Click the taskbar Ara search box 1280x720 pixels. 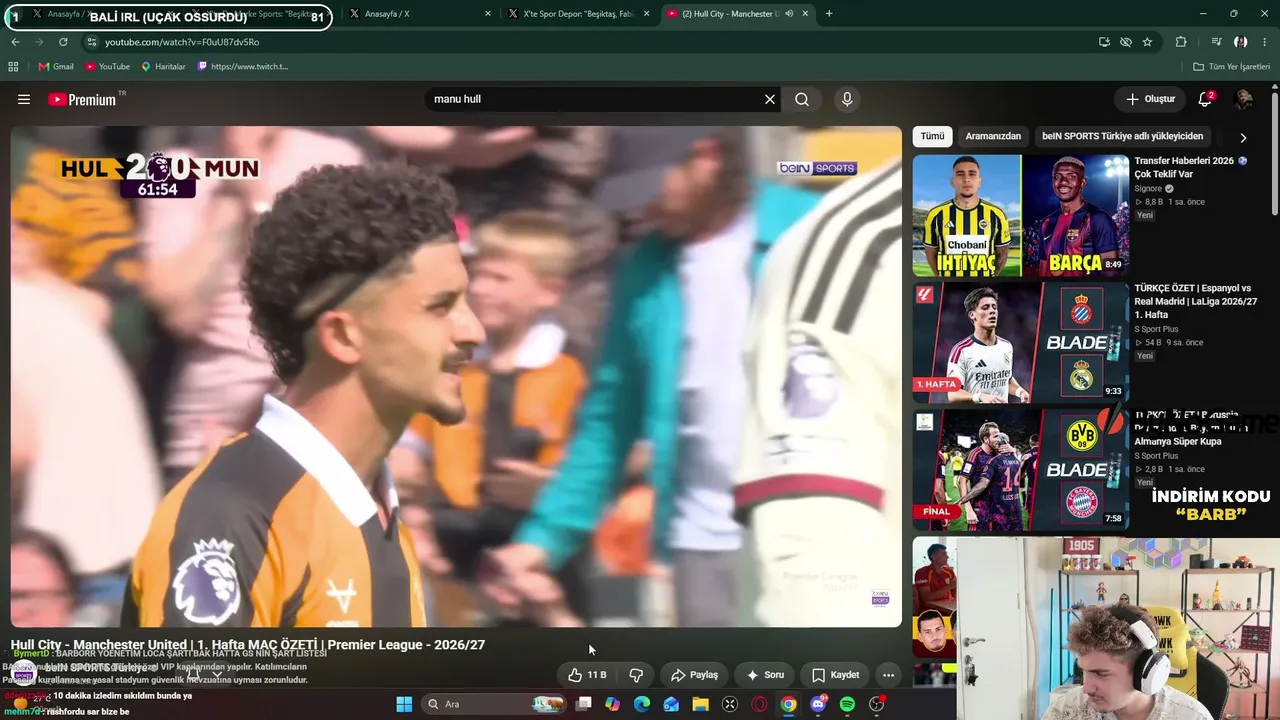pyautogui.click(x=493, y=704)
